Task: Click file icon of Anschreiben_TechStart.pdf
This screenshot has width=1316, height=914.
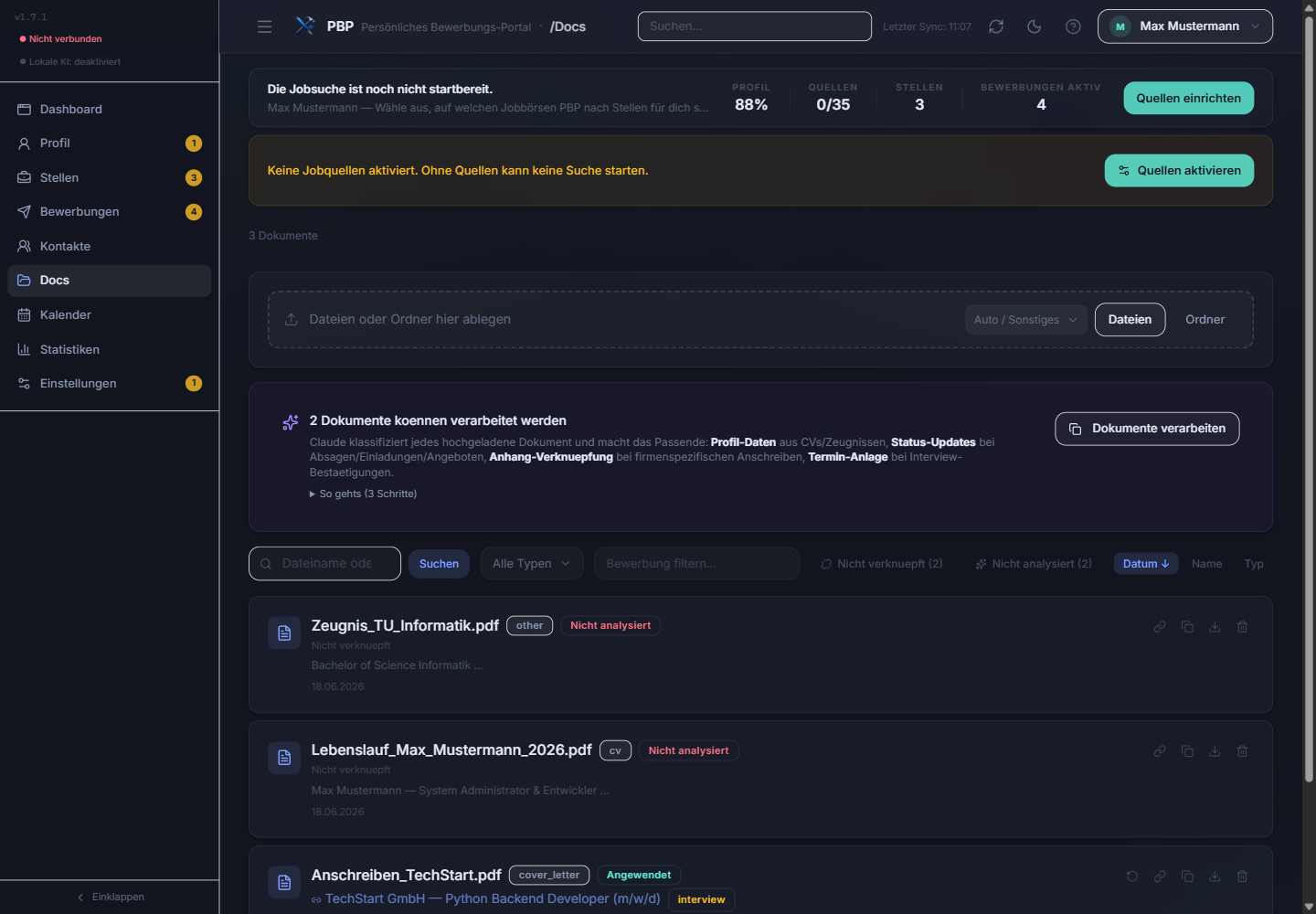Action: coord(284,883)
